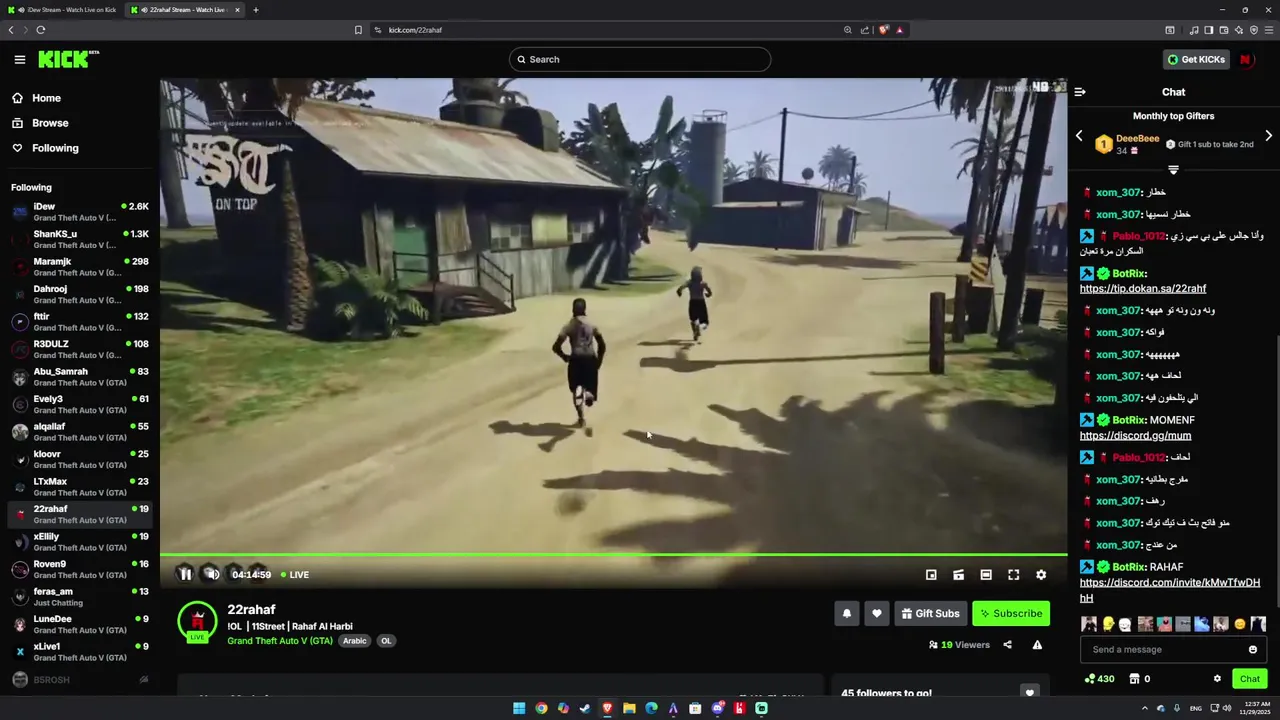
Task: Enter fullscreen video mode
Action: 1013,575
